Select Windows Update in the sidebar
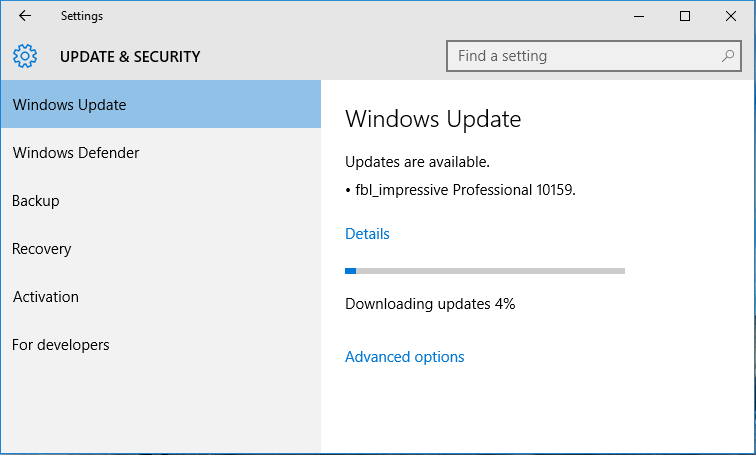The height and width of the screenshot is (455, 756). click(161, 104)
